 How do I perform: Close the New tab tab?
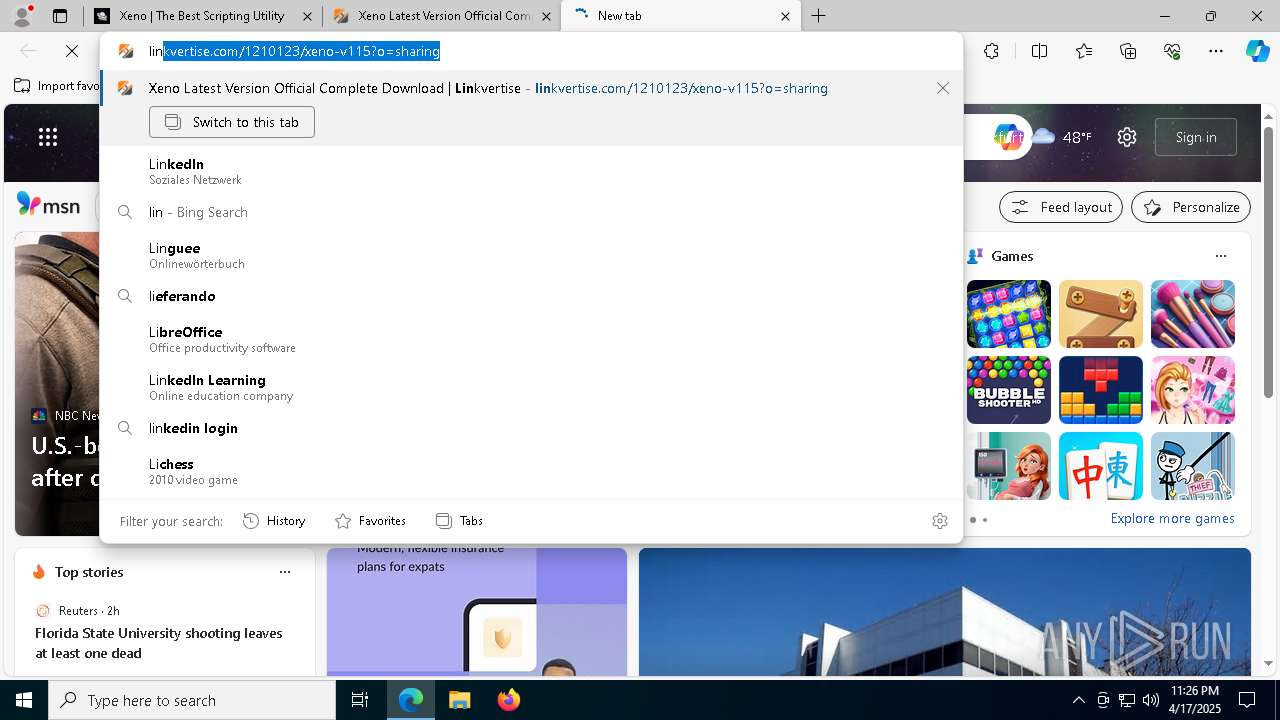pos(785,16)
